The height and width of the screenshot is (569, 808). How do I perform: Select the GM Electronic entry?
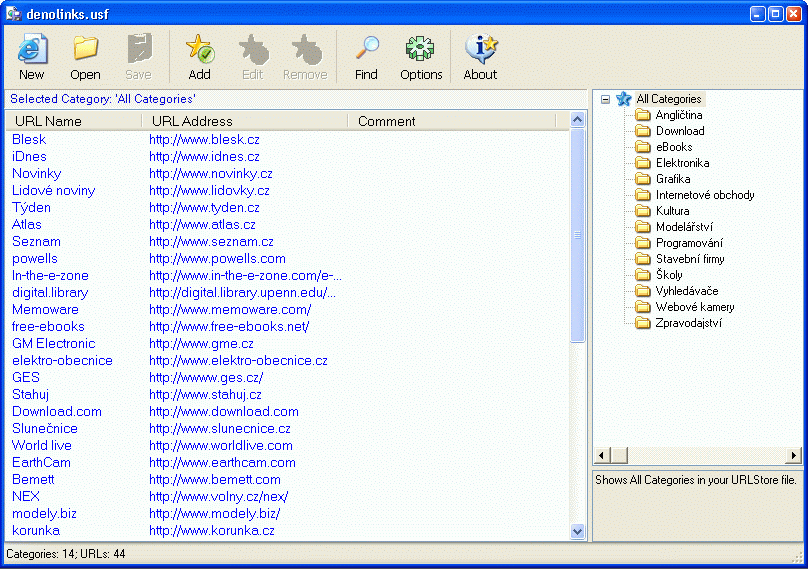point(54,344)
